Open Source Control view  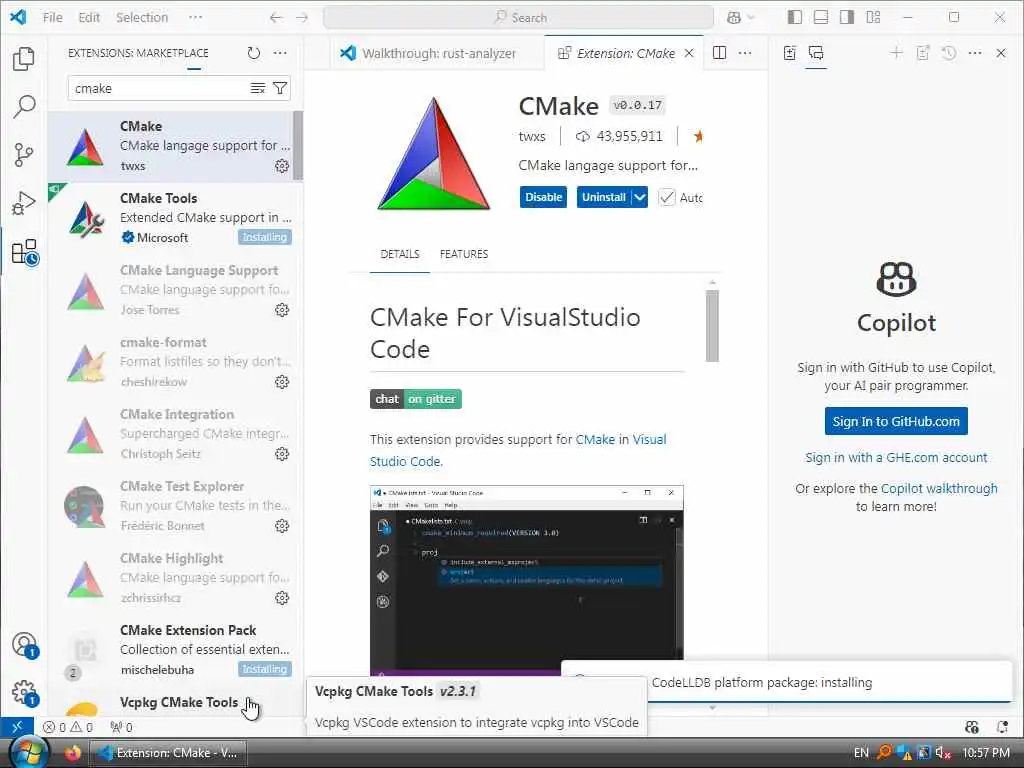coord(24,155)
